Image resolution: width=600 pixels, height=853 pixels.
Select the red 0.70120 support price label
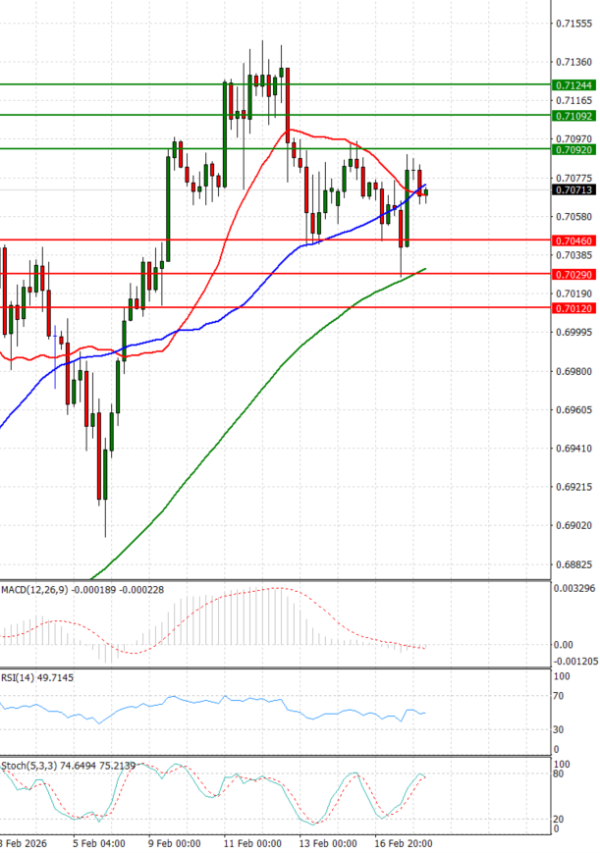pos(573,309)
